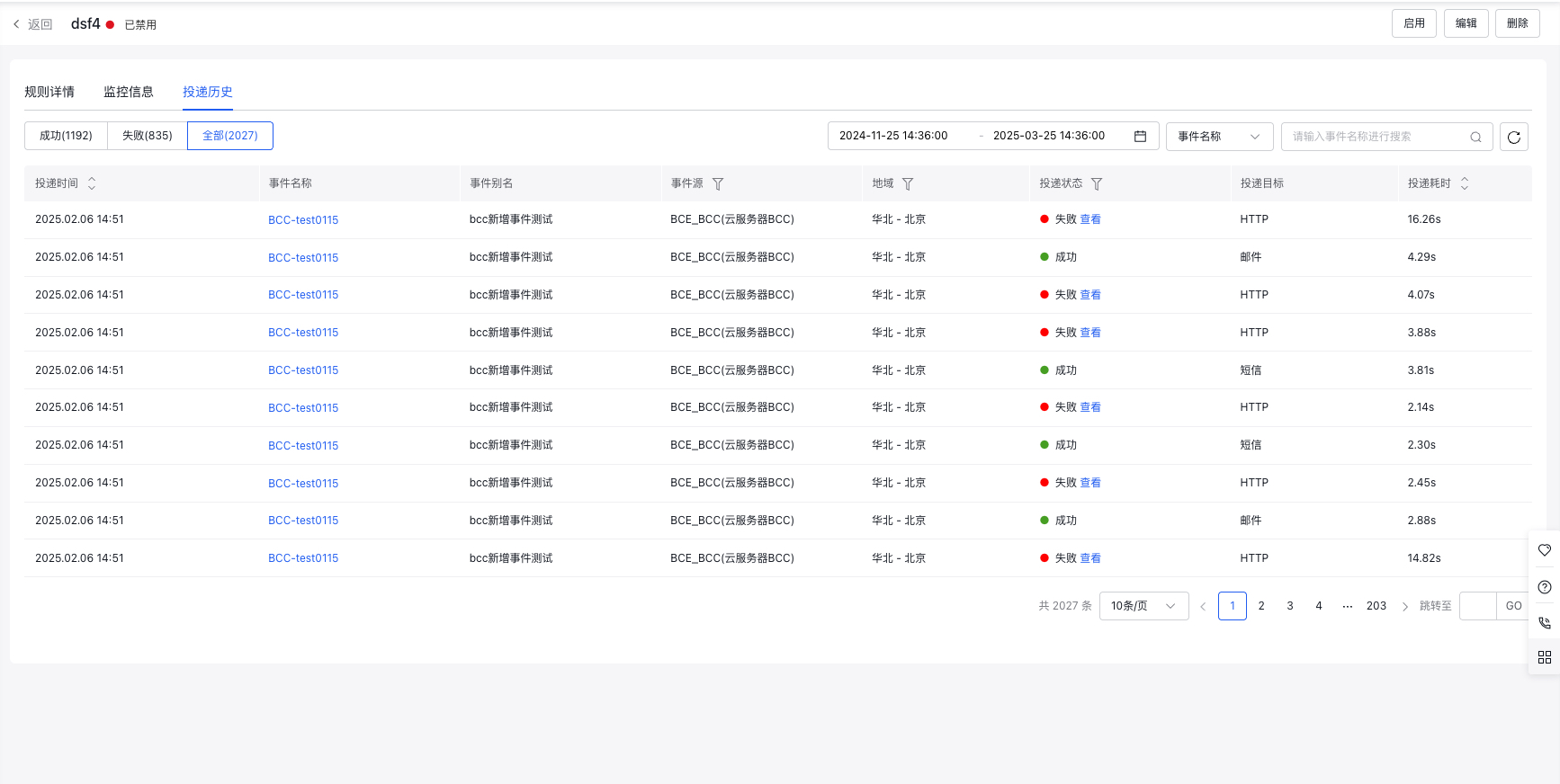Sort by 投递时间 column arrows

[x=92, y=183]
